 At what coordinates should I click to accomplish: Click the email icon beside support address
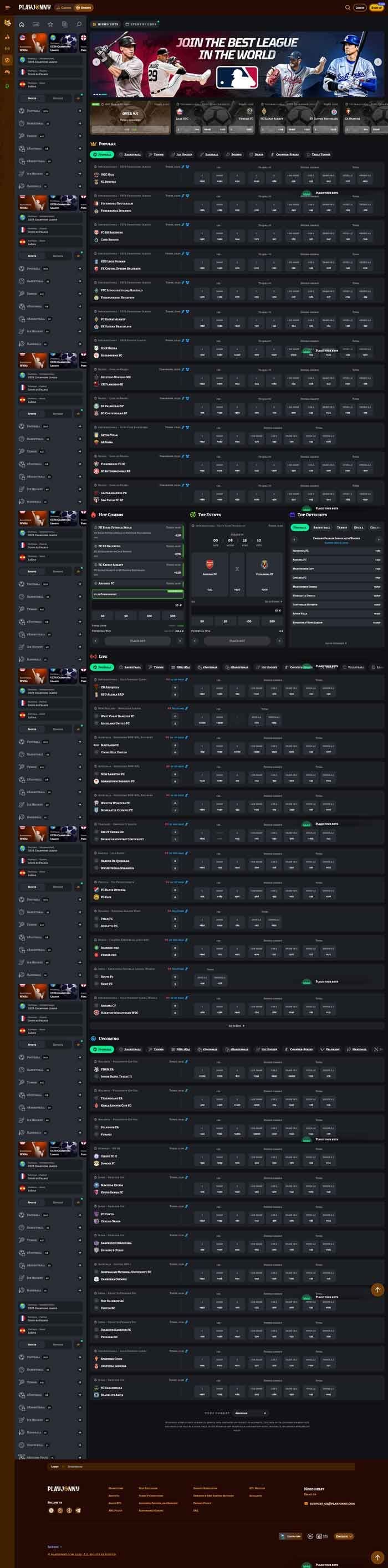point(306,1504)
